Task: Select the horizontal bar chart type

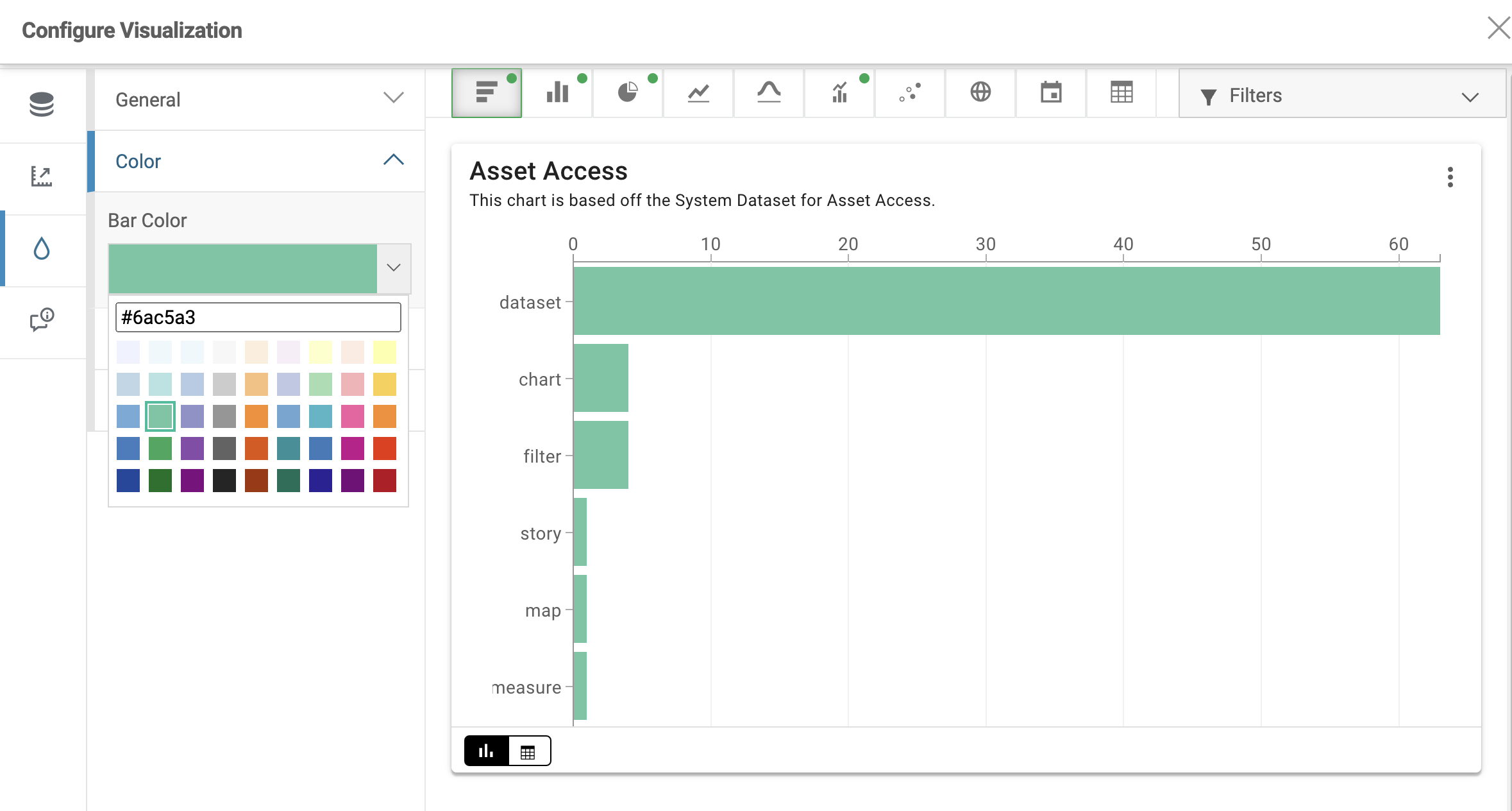Action: [x=487, y=93]
